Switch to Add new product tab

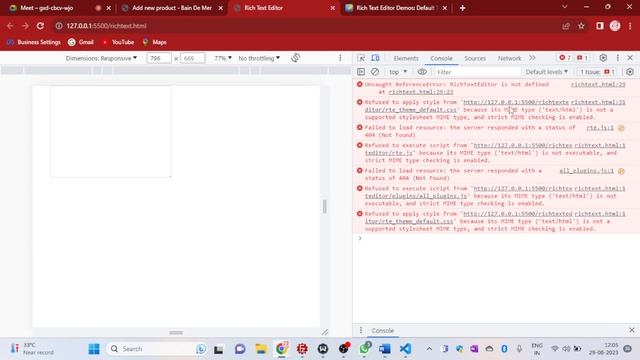[172, 8]
